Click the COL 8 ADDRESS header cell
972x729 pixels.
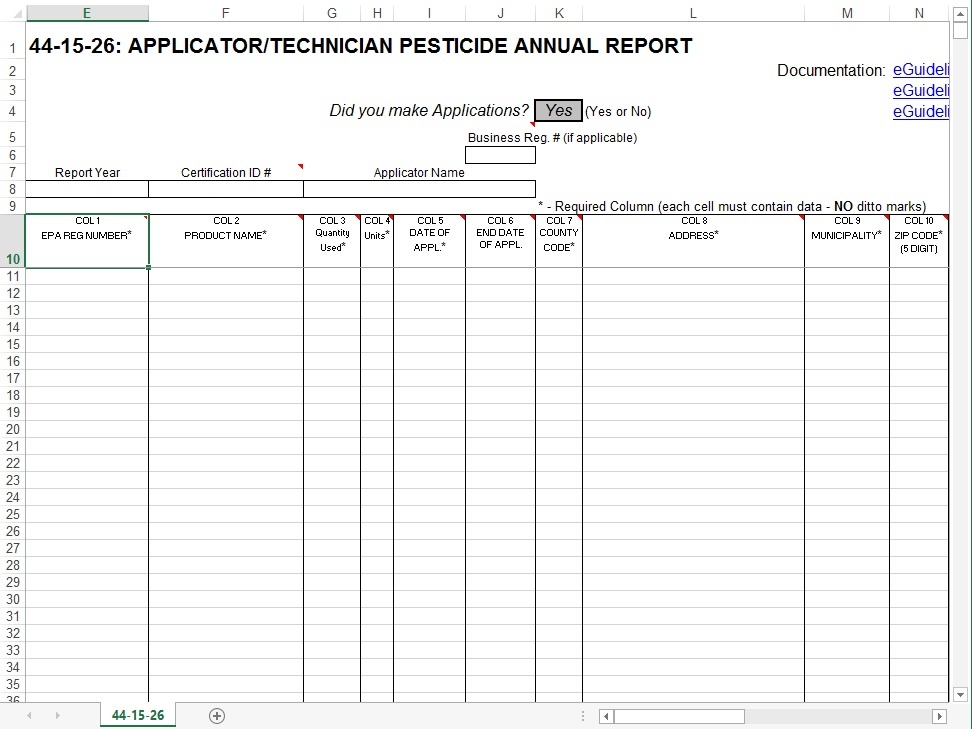tap(693, 241)
